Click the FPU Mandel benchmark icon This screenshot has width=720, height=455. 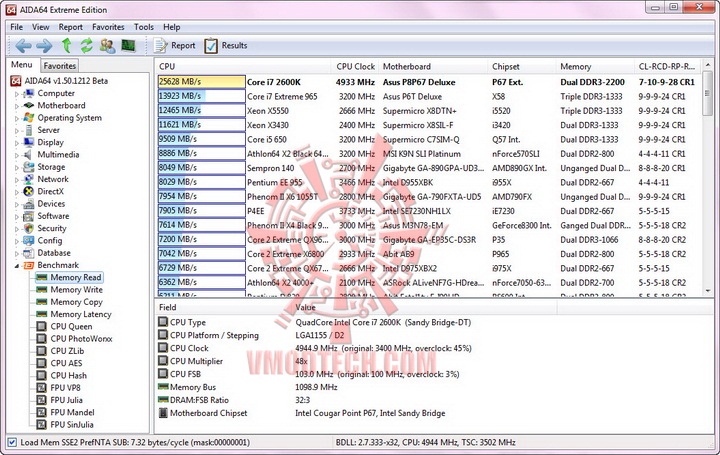point(42,412)
